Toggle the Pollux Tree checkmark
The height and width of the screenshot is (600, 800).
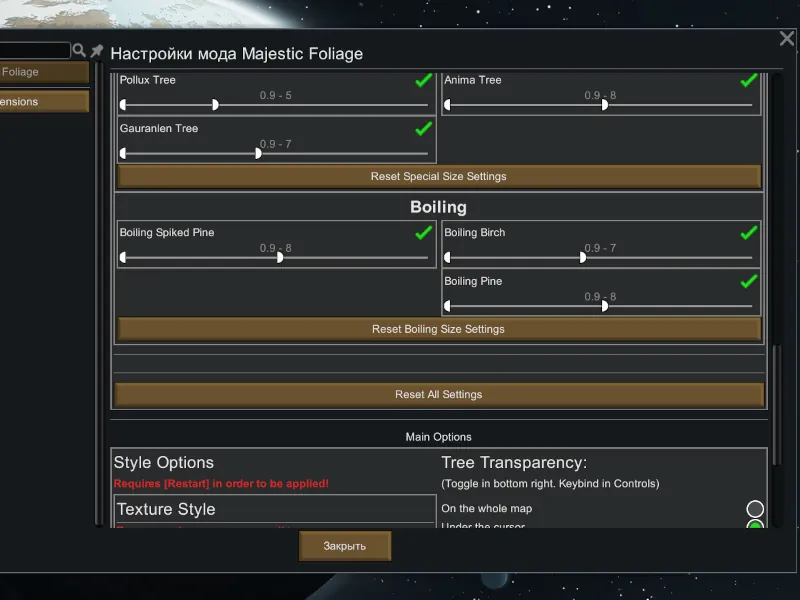click(424, 81)
